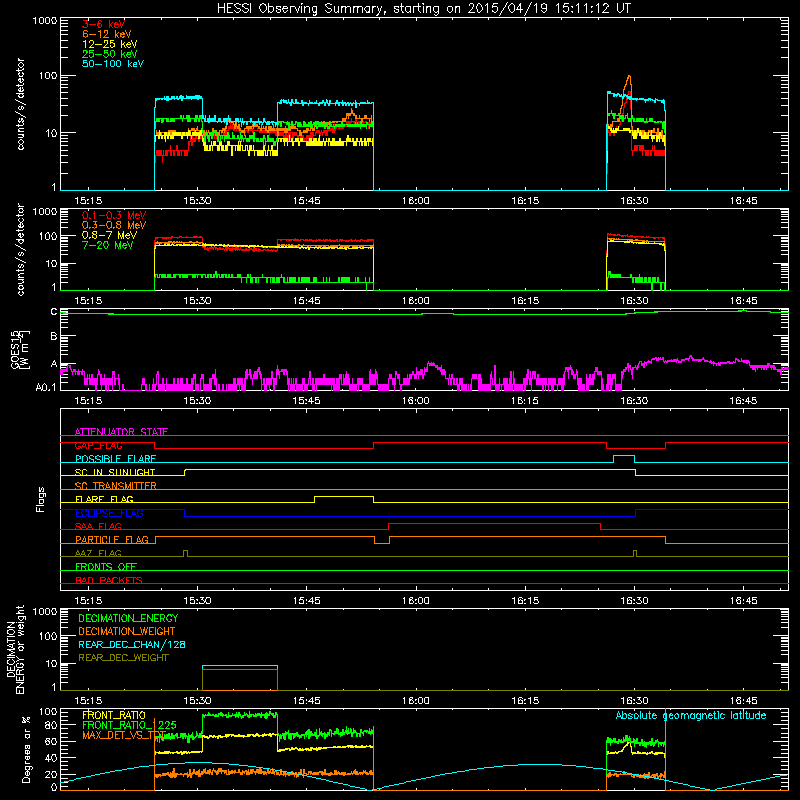
Task: Click the Degrees or % axis title
Action: (26, 749)
